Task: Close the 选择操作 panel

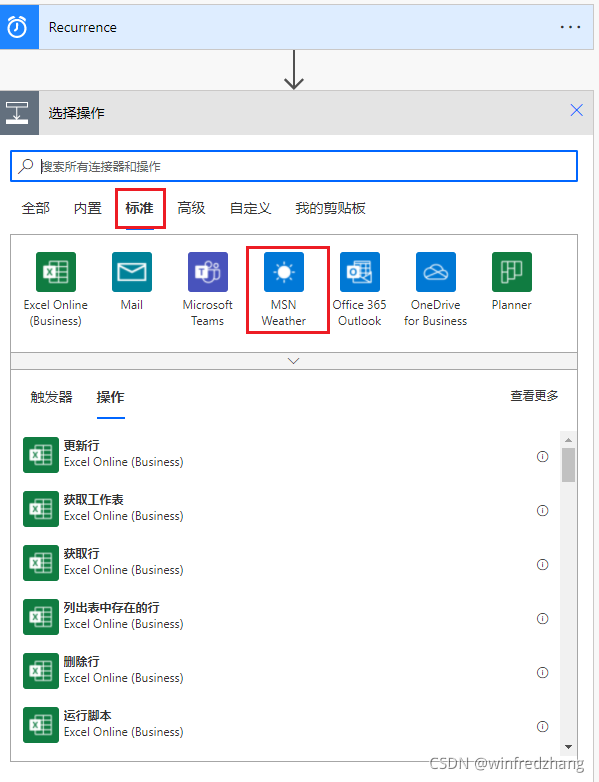Action: point(576,110)
